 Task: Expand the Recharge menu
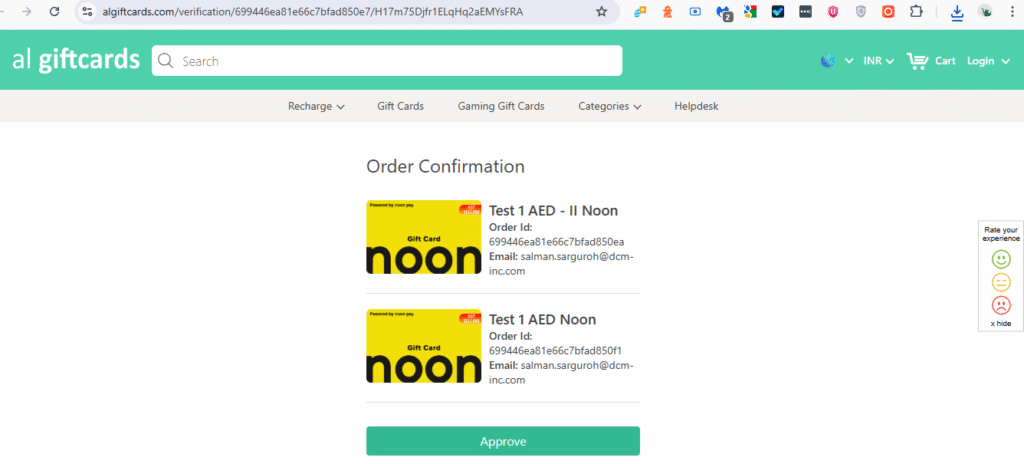point(316,106)
